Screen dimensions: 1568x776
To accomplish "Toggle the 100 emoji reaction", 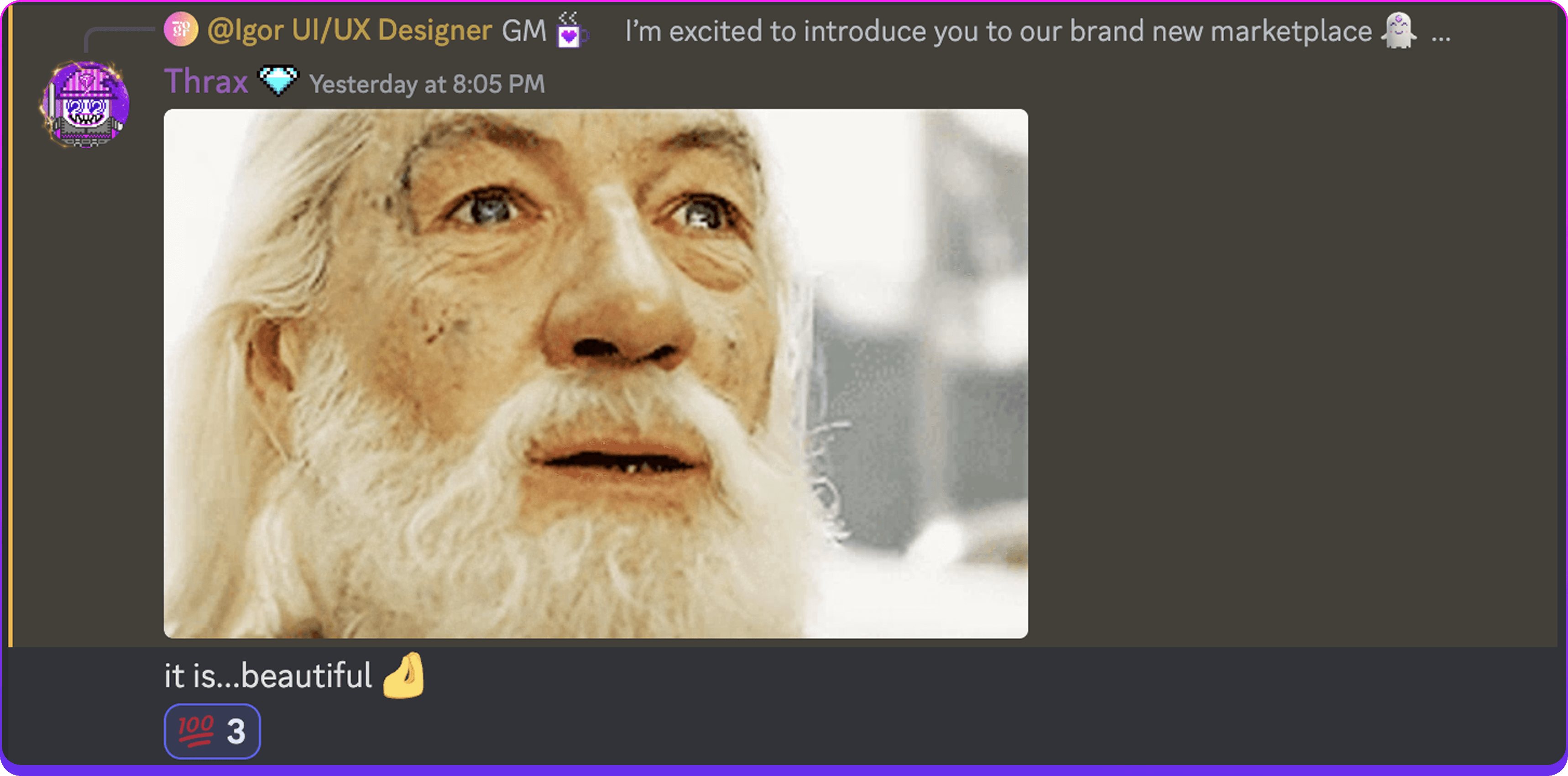I will coord(212,731).
